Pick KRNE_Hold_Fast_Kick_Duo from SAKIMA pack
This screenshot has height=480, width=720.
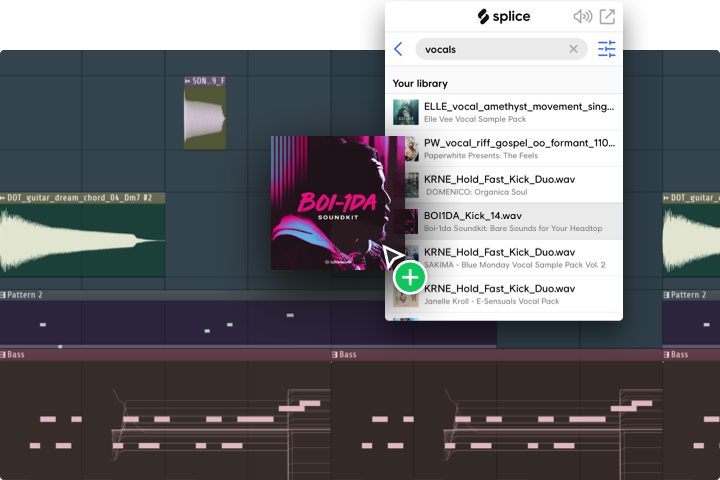504,258
